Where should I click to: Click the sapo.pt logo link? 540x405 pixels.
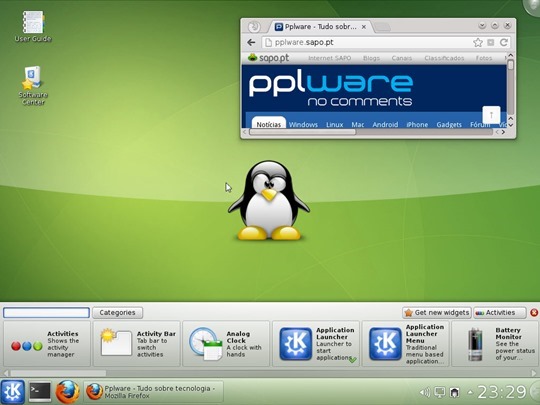tap(269, 58)
